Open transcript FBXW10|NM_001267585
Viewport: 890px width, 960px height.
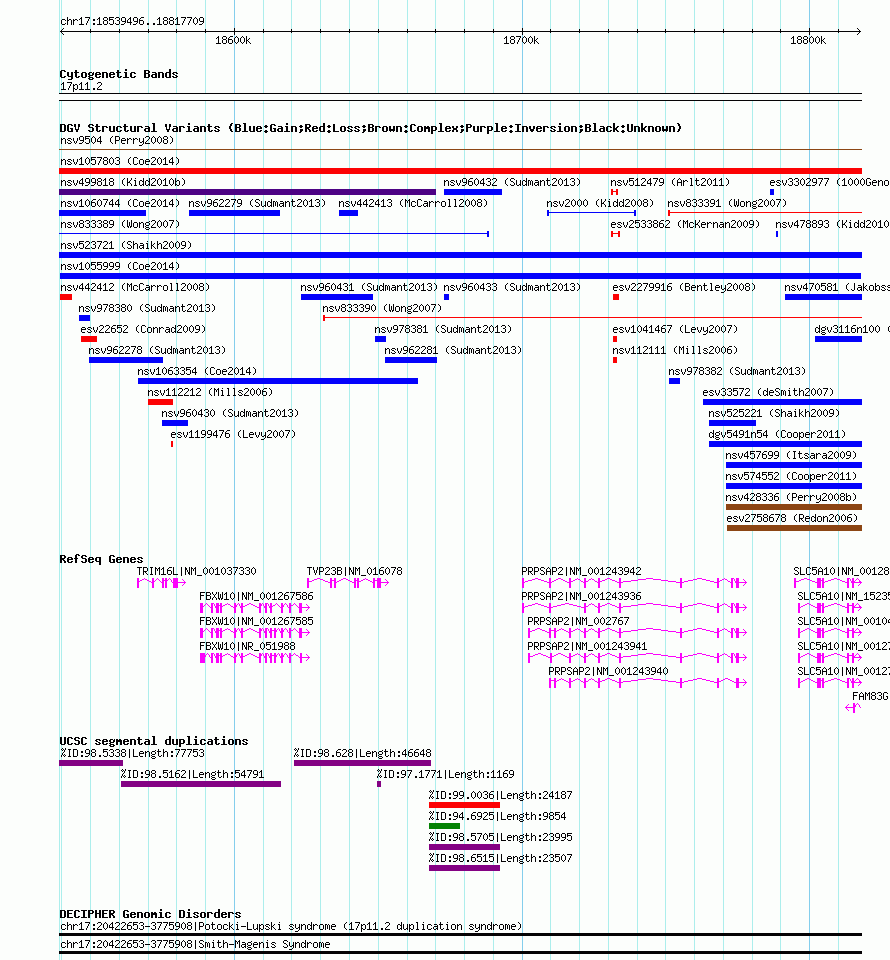coord(255,632)
